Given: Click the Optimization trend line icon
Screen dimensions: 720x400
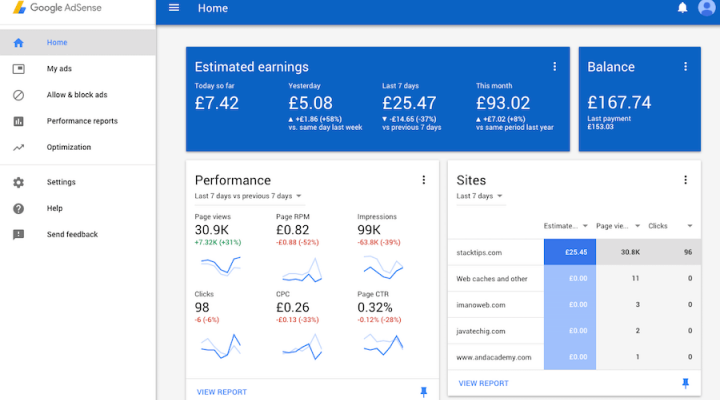Looking at the screenshot, I should 18,147.
